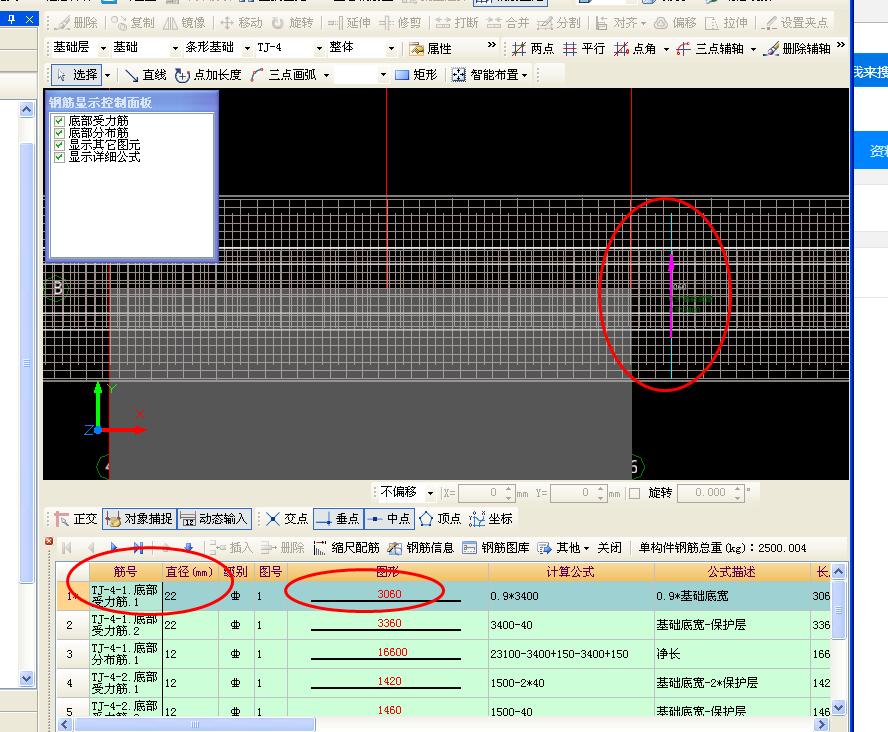Click the 公式描述 column header
Screen dimensions: 888x732
[731, 572]
